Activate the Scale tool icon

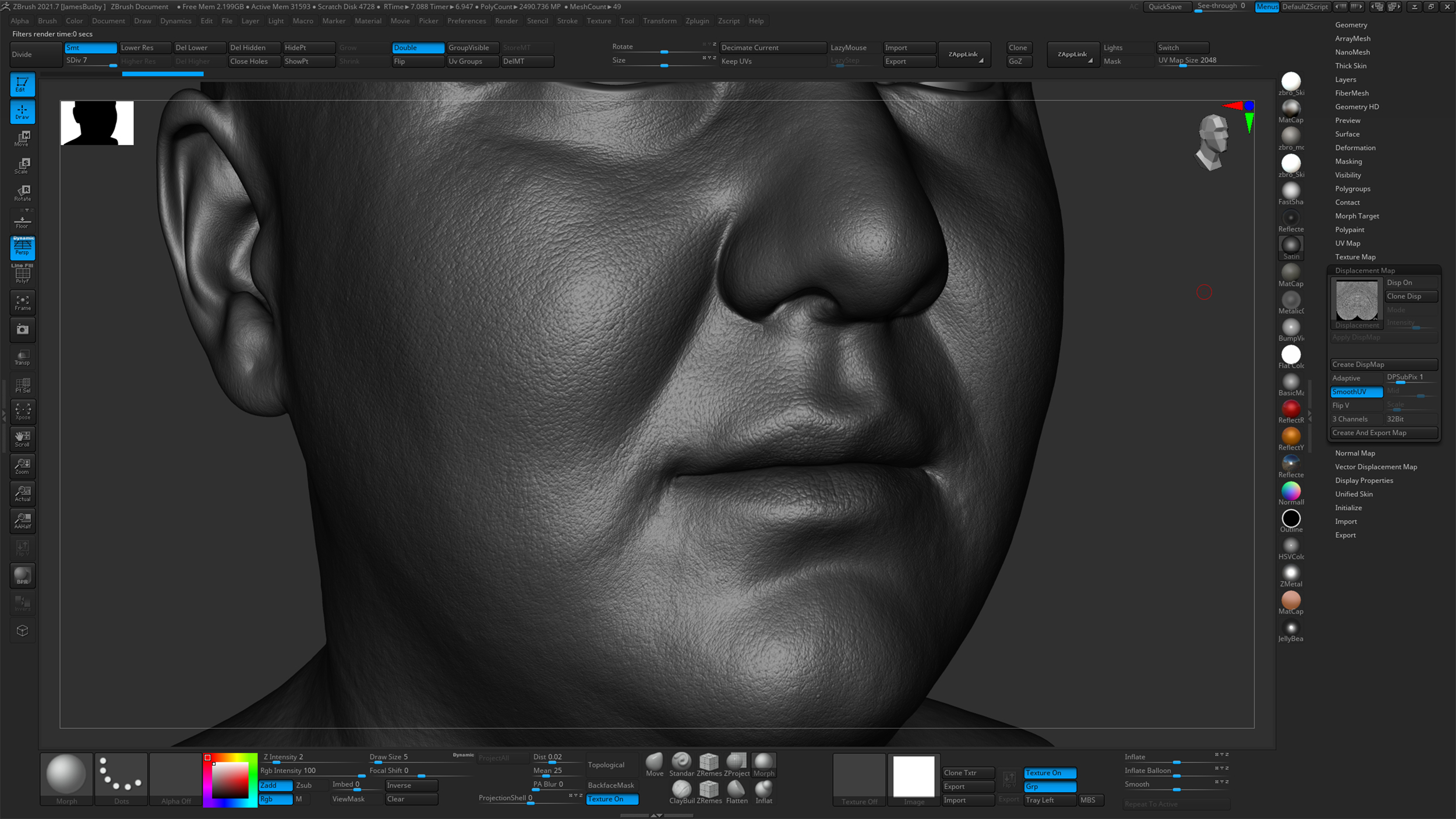(22, 165)
